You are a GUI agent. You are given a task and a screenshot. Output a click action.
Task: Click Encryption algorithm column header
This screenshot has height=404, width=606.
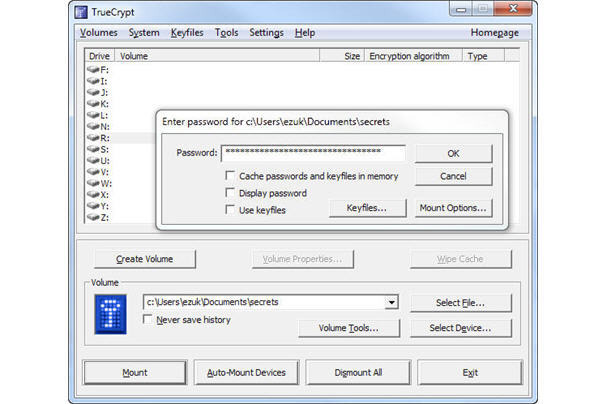point(413,56)
